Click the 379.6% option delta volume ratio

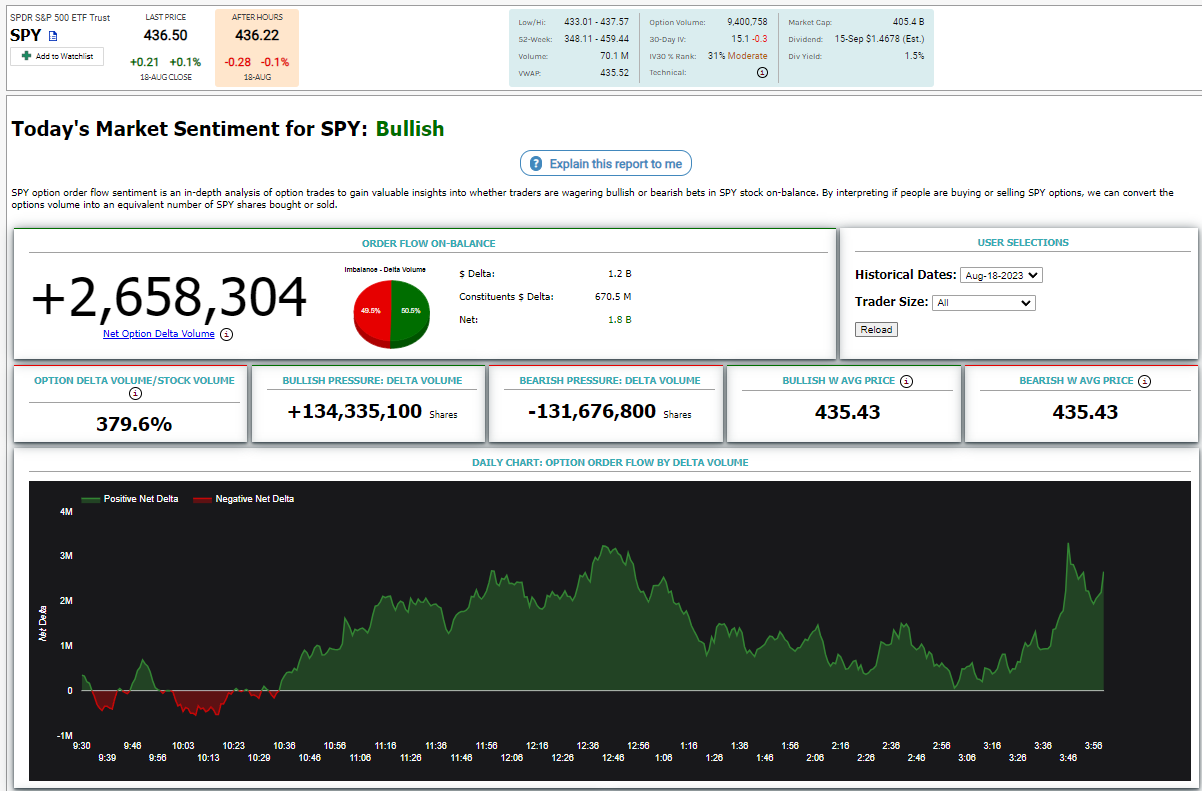tap(135, 424)
